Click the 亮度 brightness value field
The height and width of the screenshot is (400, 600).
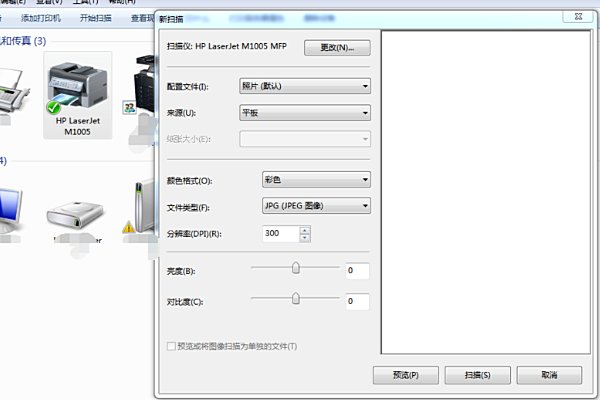(357, 271)
